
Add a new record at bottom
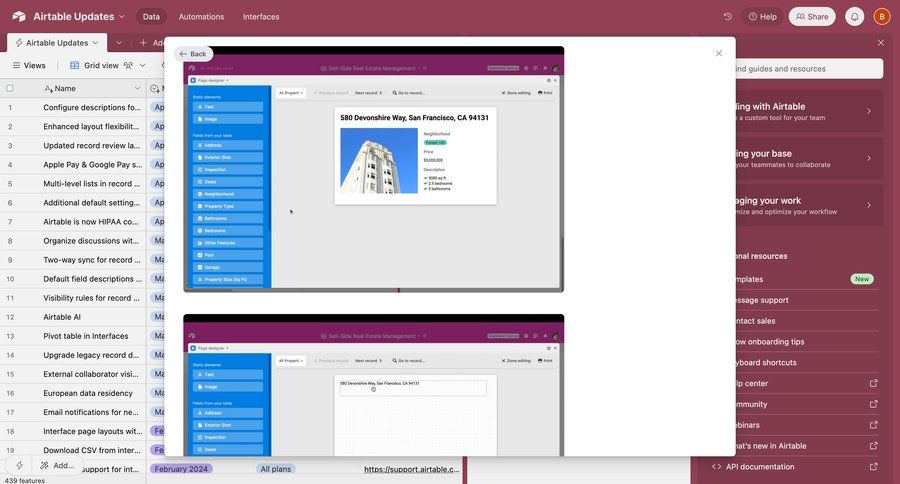tap(57, 466)
